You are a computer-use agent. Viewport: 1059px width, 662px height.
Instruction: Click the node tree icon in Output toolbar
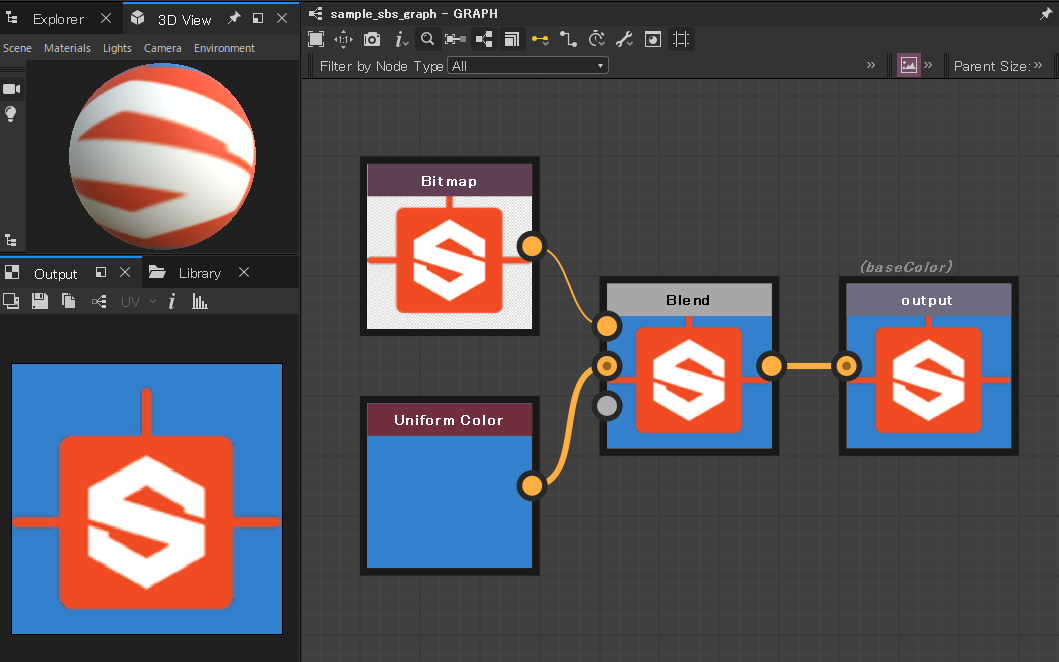tap(99, 301)
